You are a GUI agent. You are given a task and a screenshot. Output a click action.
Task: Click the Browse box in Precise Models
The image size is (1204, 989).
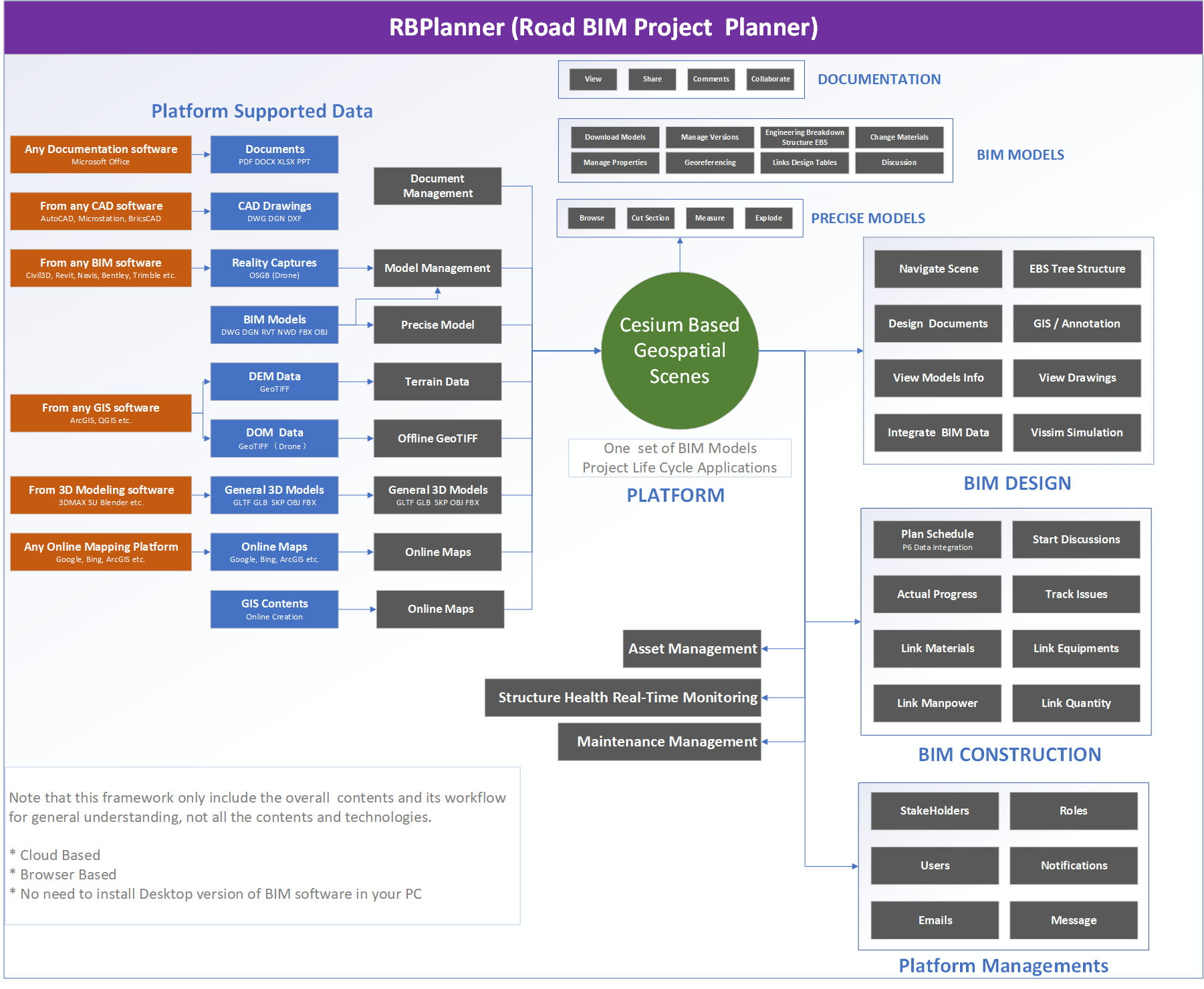(x=592, y=218)
